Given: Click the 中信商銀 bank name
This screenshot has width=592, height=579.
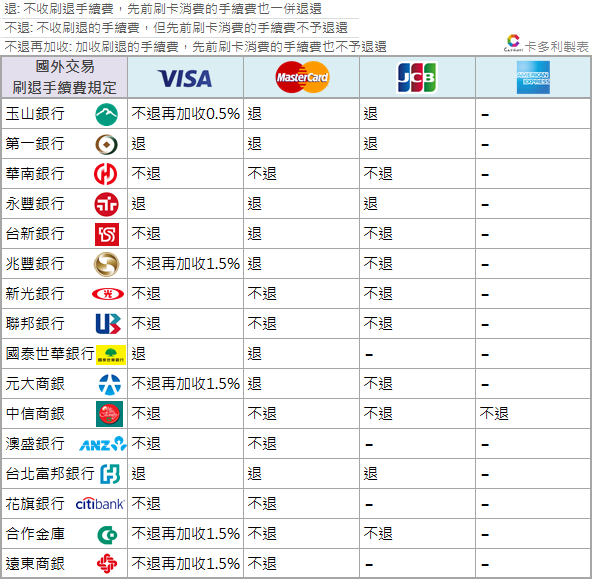Looking at the screenshot, I should coord(35,414).
